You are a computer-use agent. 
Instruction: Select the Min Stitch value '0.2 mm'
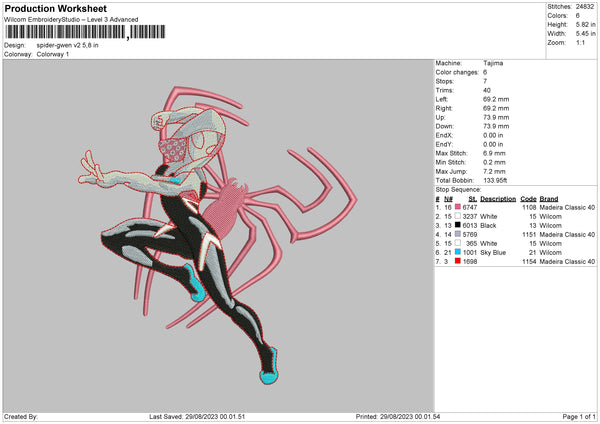click(494, 162)
